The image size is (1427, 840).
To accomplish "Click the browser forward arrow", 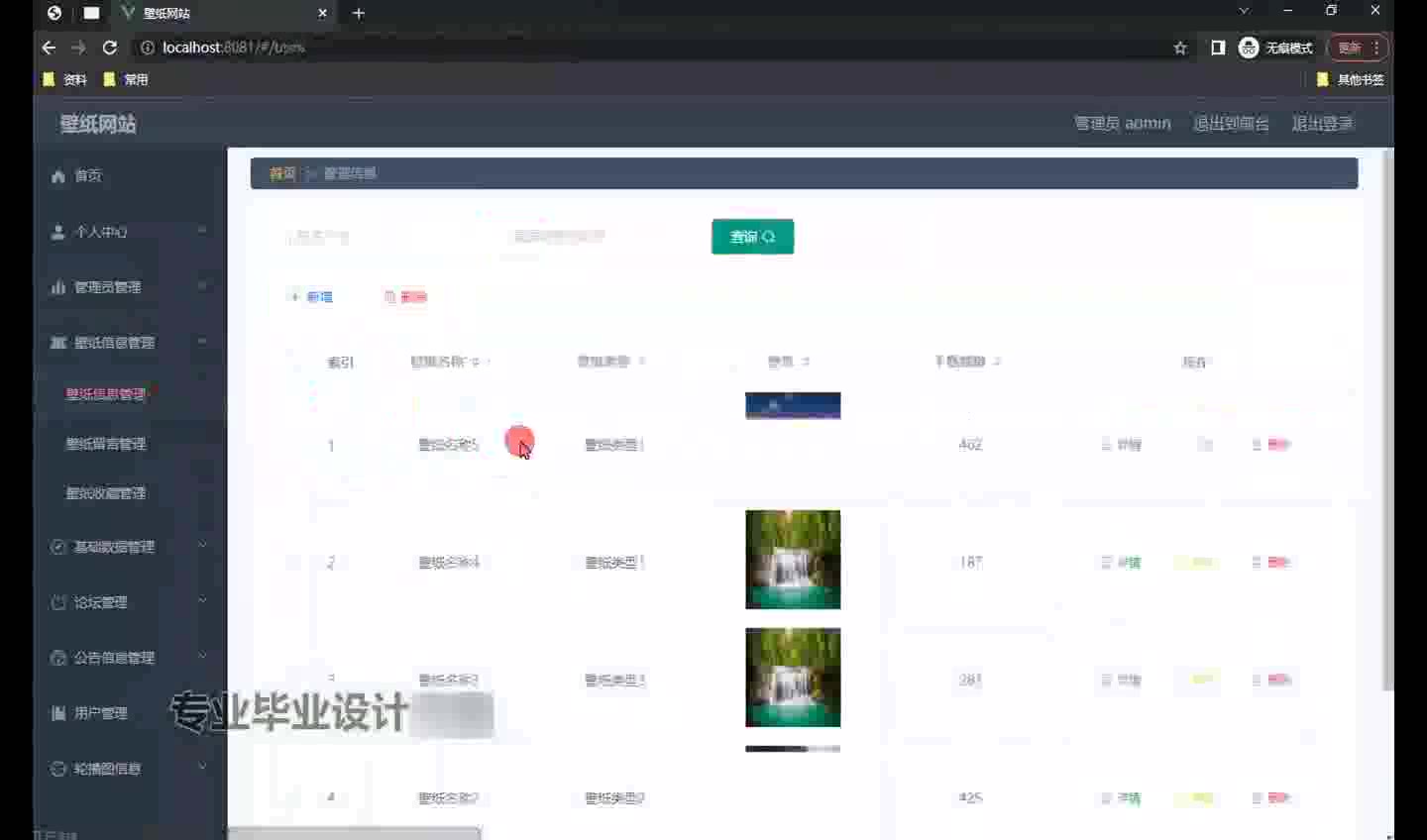I will coord(79,48).
